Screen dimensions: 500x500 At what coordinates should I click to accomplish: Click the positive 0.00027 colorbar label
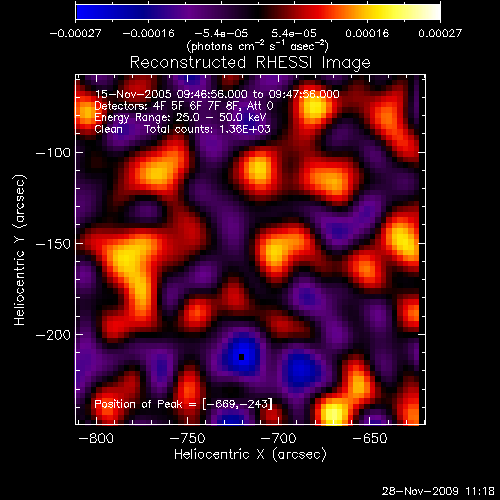click(440, 33)
